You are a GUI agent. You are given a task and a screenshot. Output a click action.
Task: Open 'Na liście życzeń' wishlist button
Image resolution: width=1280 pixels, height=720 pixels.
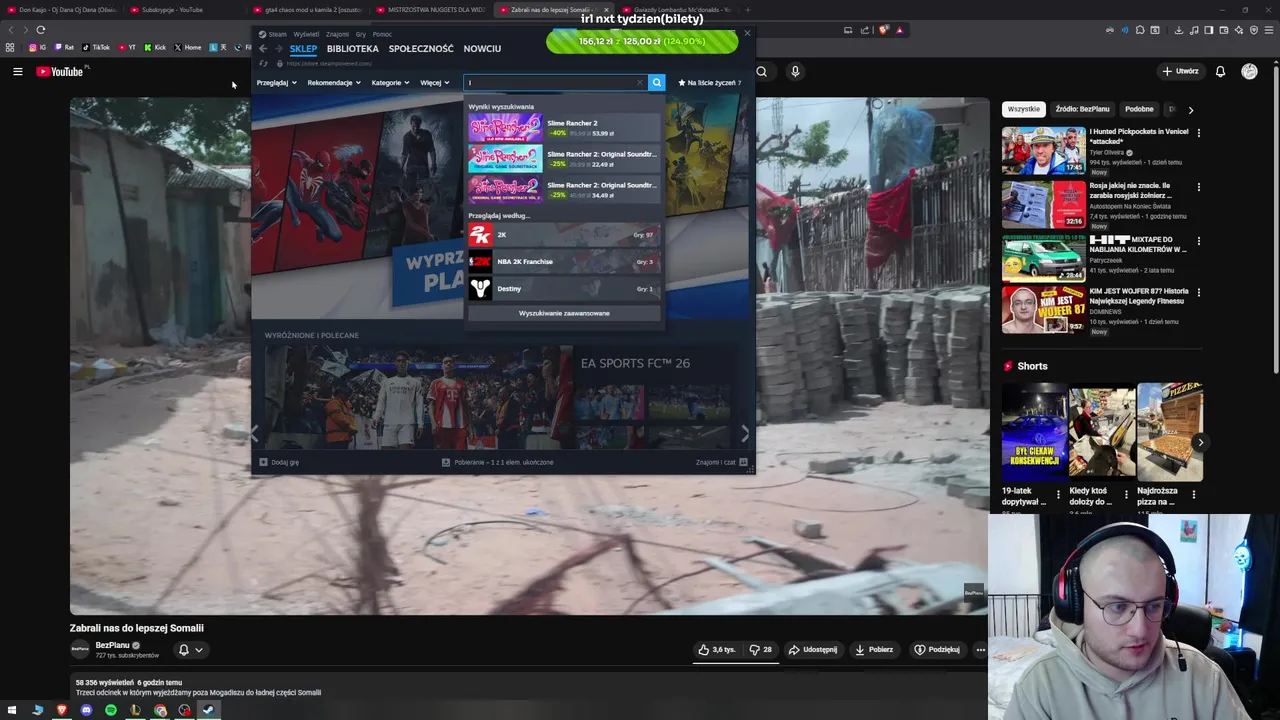click(709, 83)
